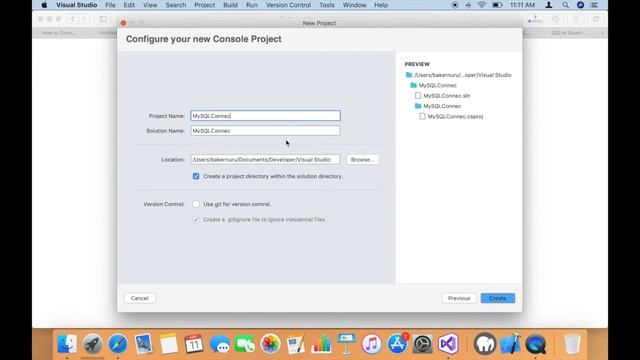Open the File menu
This screenshot has width=640, height=360.
pos(110,5)
